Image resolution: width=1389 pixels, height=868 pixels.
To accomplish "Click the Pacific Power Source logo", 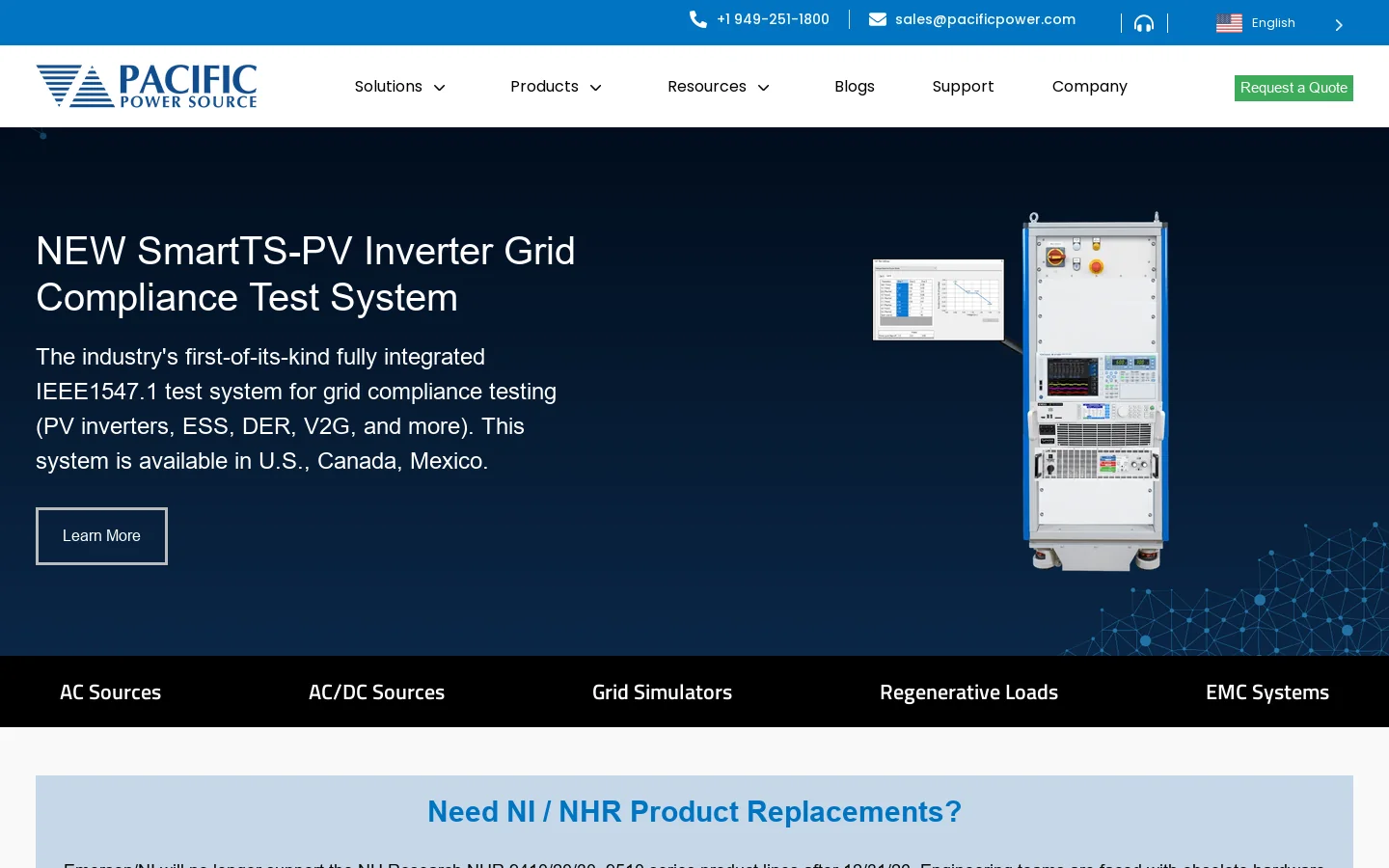I will [x=147, y=86].
